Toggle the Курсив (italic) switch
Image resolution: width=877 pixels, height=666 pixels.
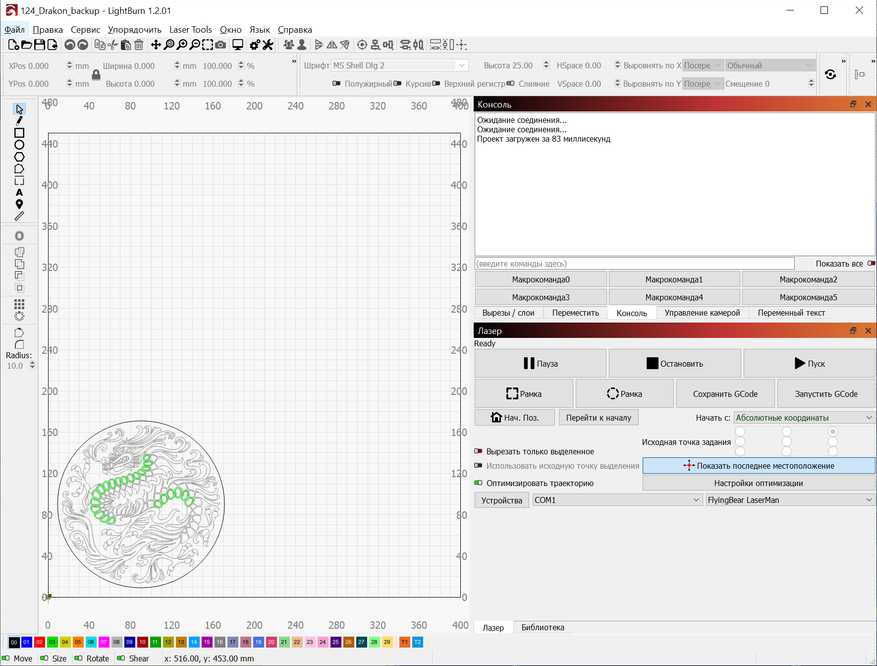397,83
